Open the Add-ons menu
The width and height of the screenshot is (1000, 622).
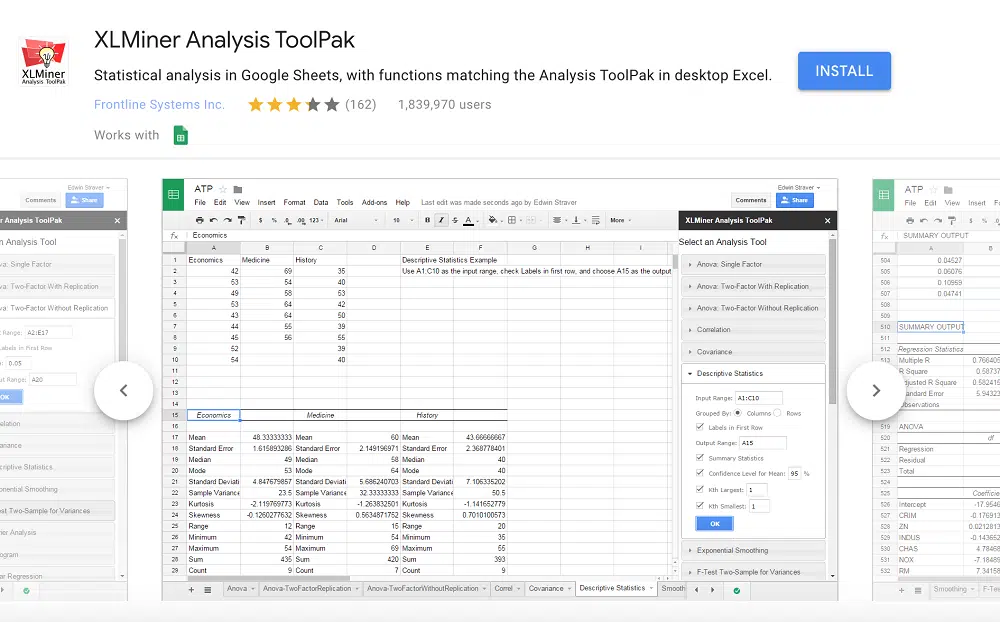[x=374, y=202]
